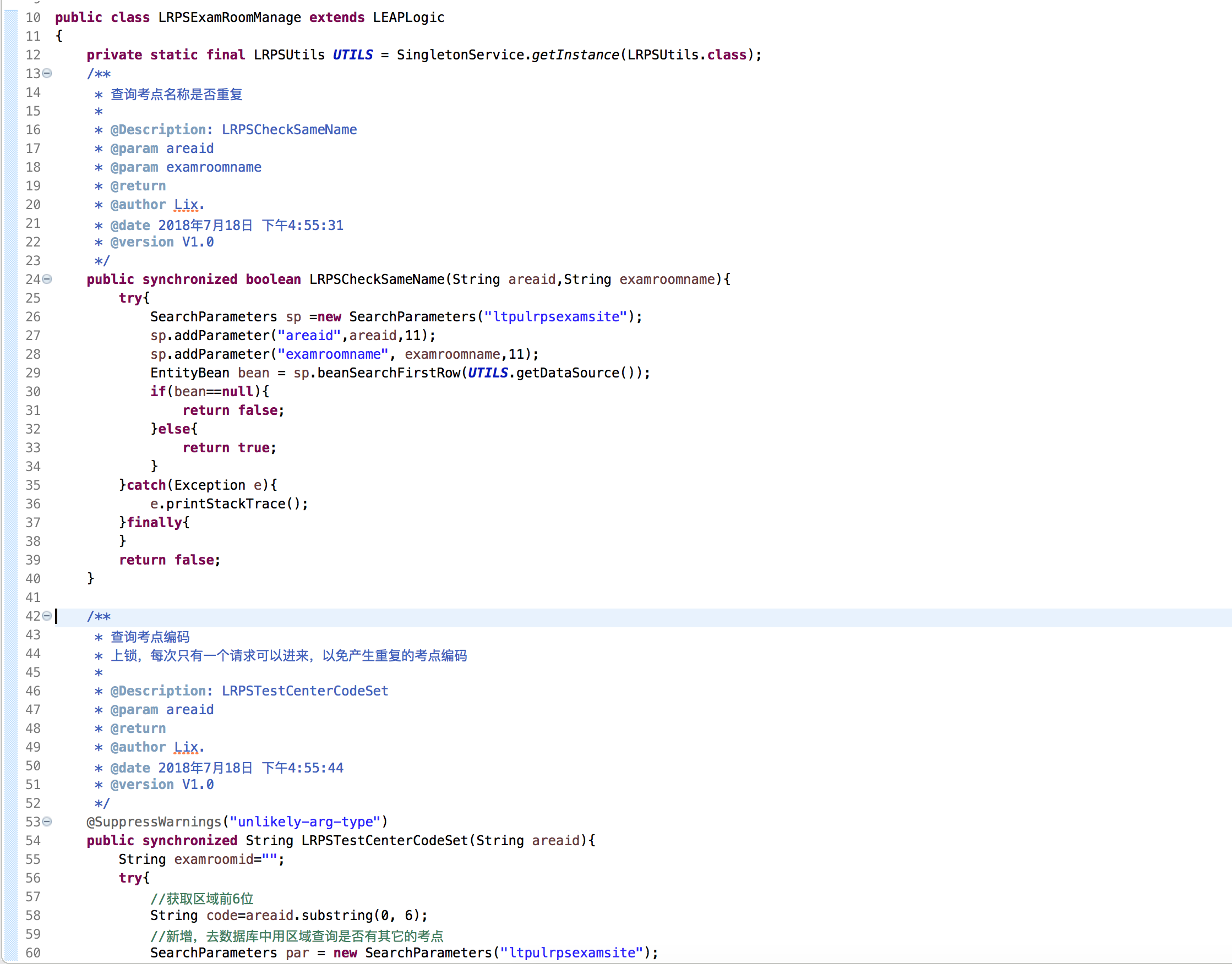Click '@version V1.0' on line 22

click(x=162, y=242)
